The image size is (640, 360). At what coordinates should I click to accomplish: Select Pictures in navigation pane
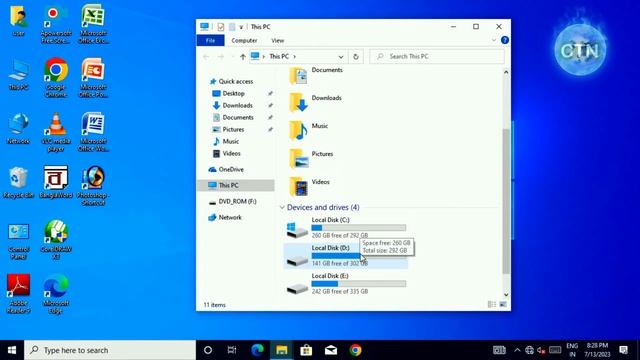[229, 129]
